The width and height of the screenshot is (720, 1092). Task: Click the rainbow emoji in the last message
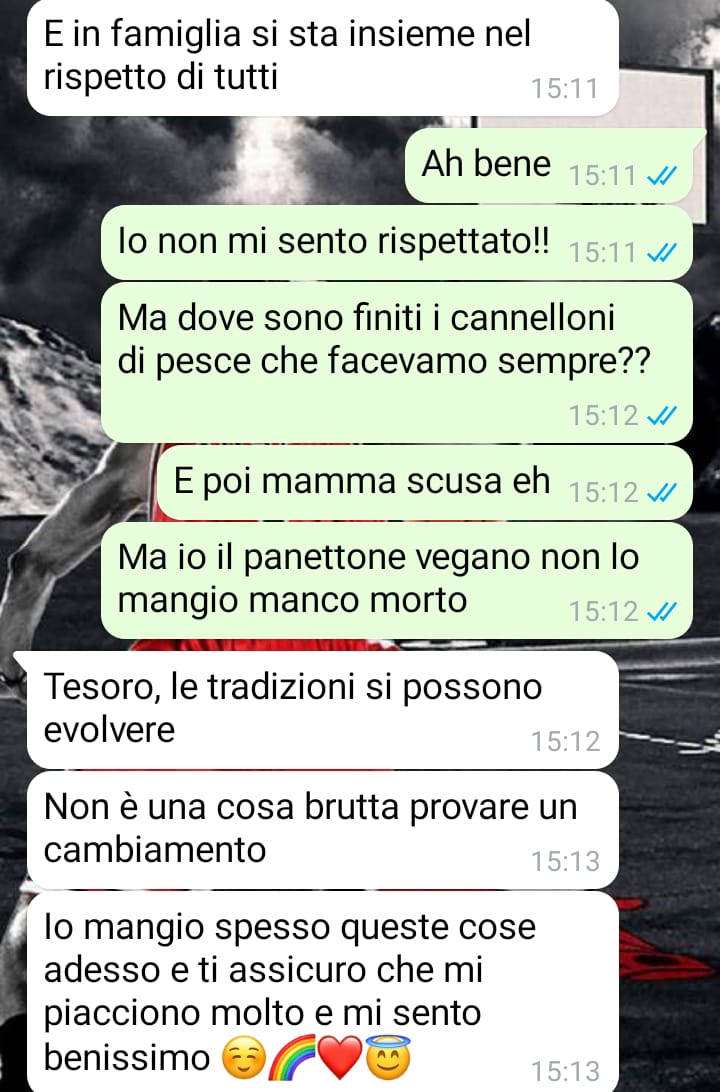pos(292,1059)
